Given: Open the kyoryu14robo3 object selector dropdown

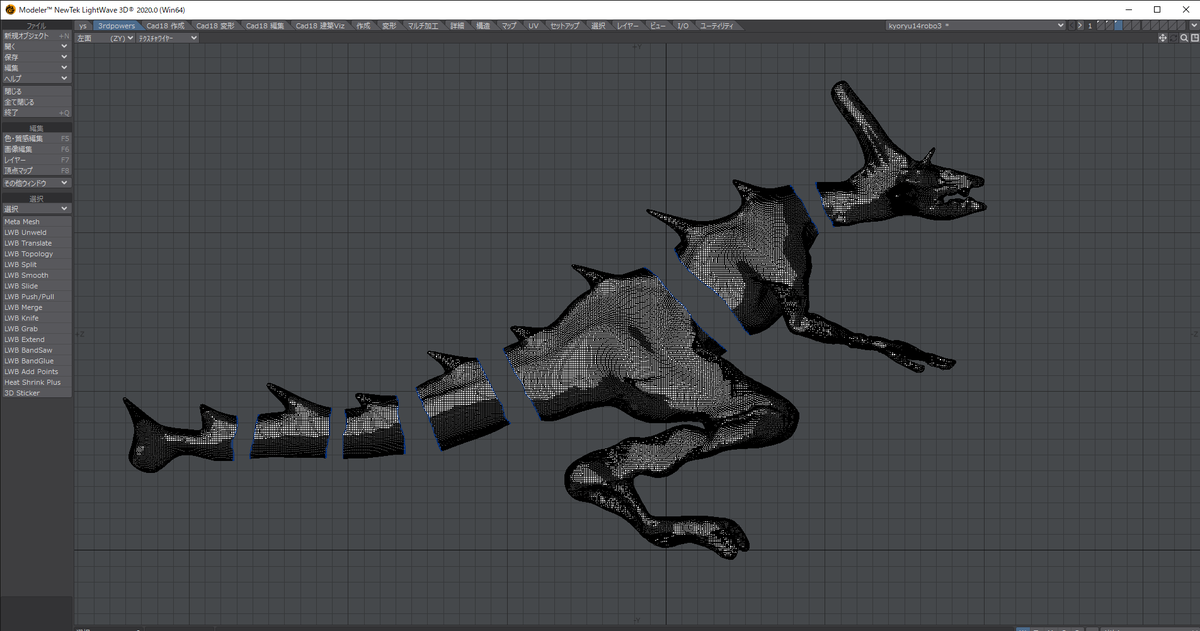Looking at the screenshot, I should [x=978, y=25].
